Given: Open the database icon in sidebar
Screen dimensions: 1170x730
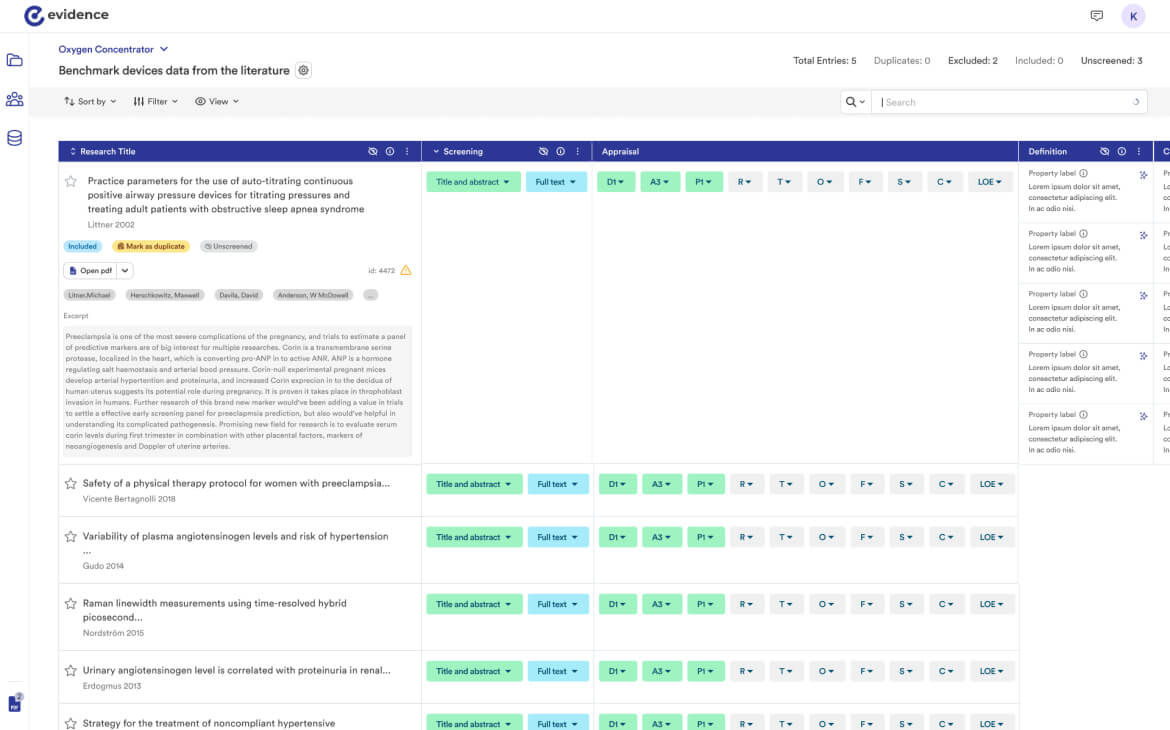Looking at the screenshot, I should click(x=14, y=138).
